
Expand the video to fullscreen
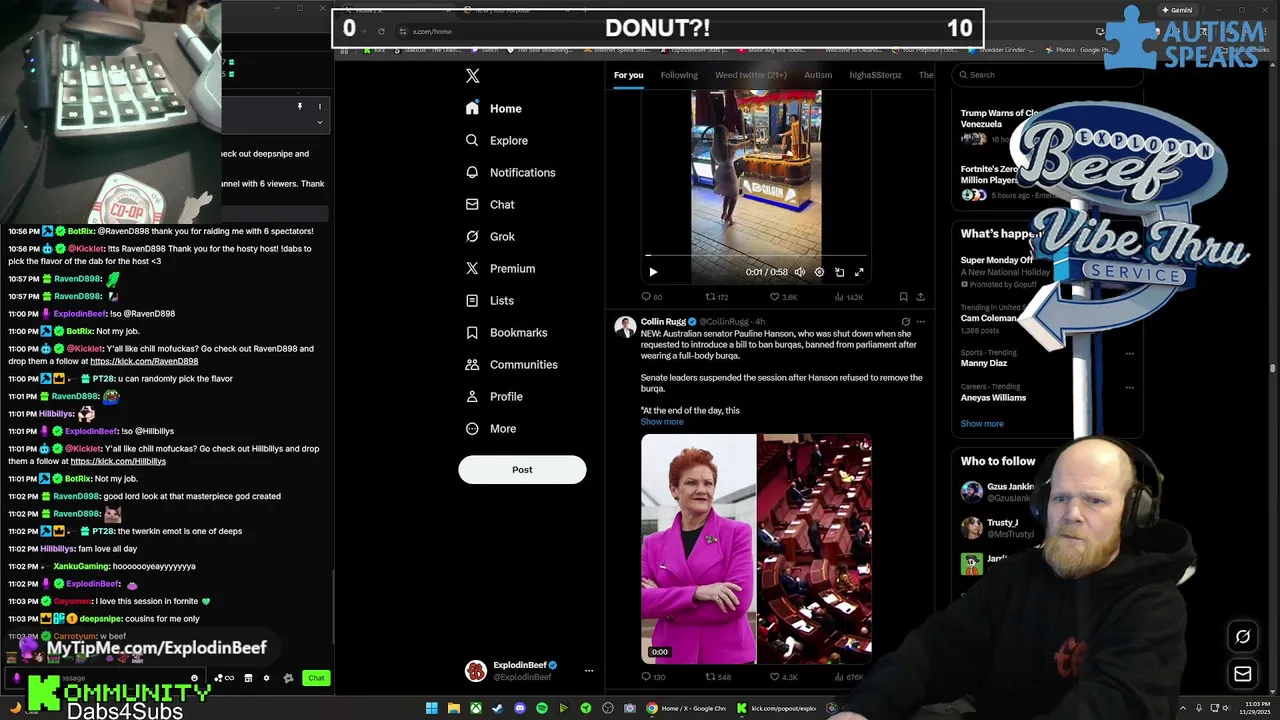pyautogui.click(x=859, y=272)
